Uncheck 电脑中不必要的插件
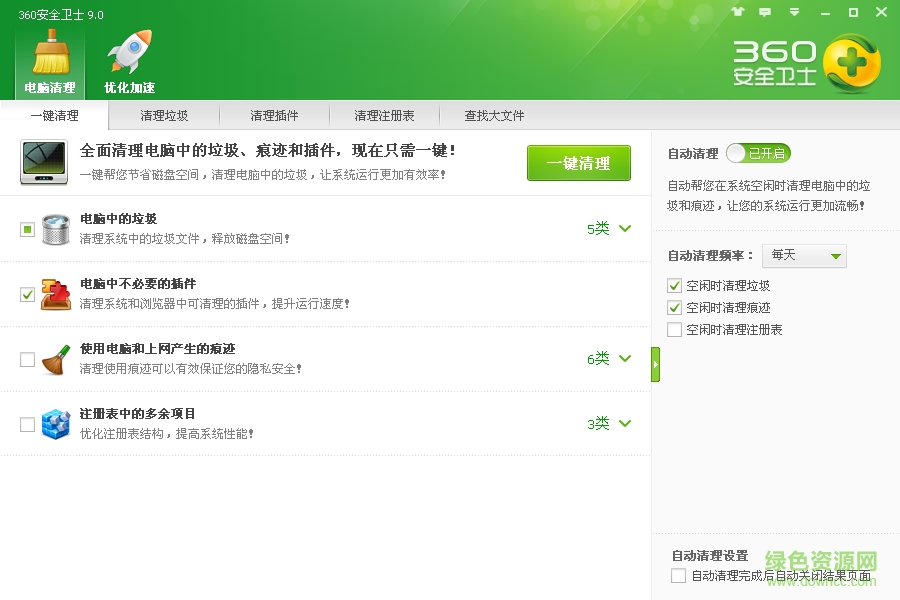Image resolution: width=900 pixels, height=600 pixels. point(28,294)
